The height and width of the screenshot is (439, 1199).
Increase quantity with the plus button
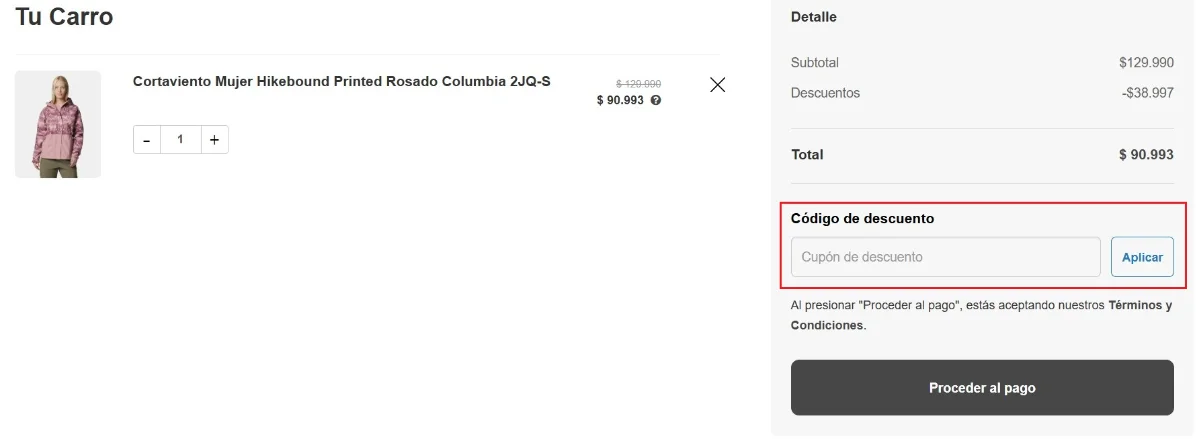click(x=214, y=140)
